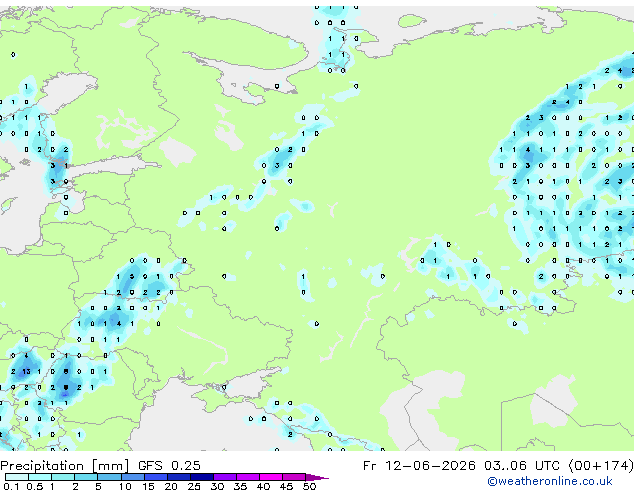
Task: Click the 0.5 to 1 mm legend swatch
Action: (x=40, y=477)
